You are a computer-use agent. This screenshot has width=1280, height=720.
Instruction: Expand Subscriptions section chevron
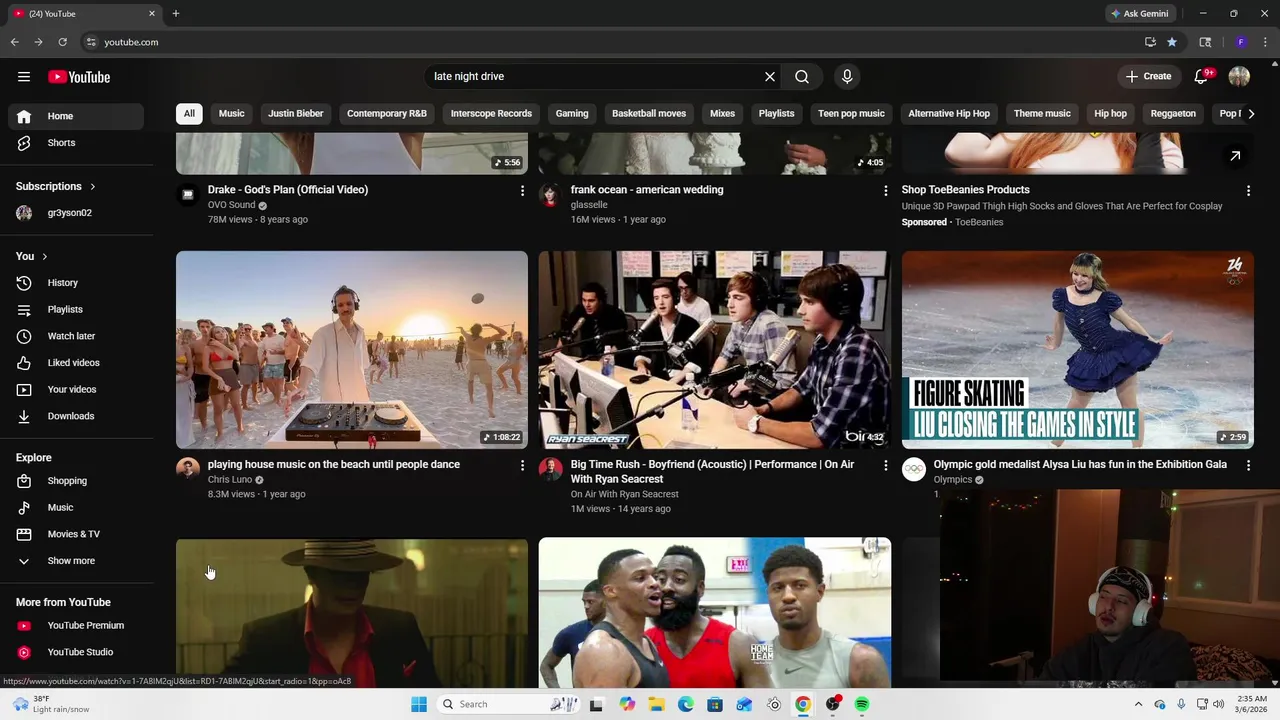(x=93, y=187)
